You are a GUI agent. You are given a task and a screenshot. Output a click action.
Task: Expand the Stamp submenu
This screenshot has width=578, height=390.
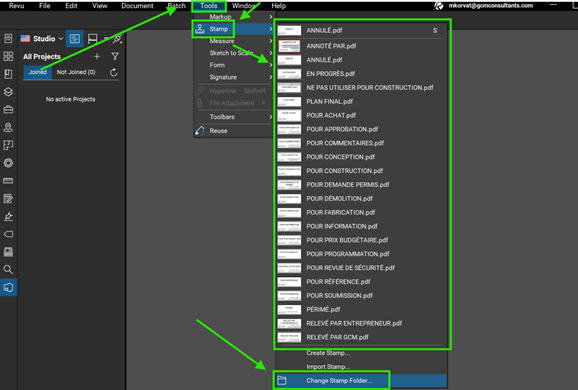(x=233, y=29)
